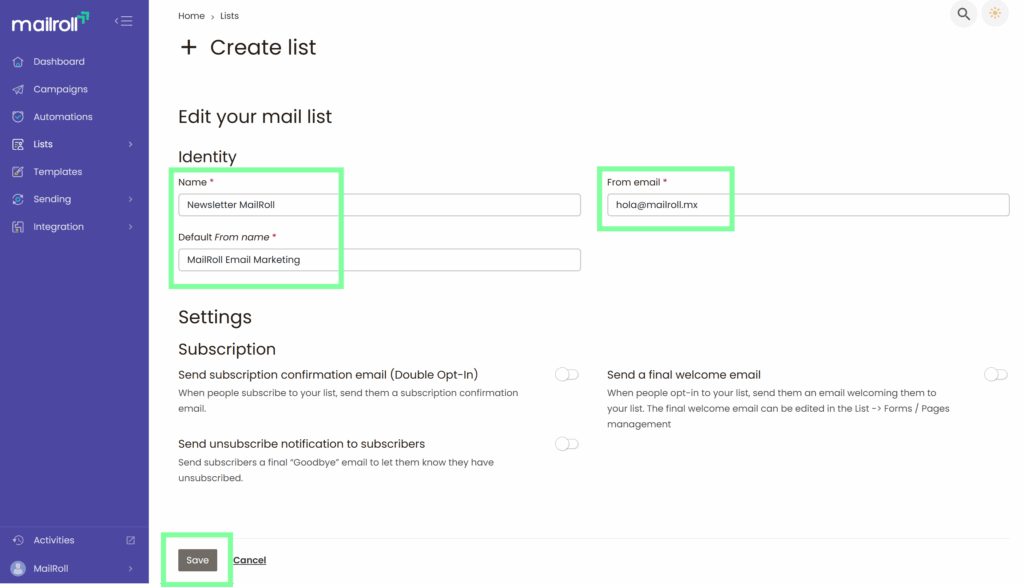
Task: Select Lists in the breadcrumb trail
Action: [229, 15]
